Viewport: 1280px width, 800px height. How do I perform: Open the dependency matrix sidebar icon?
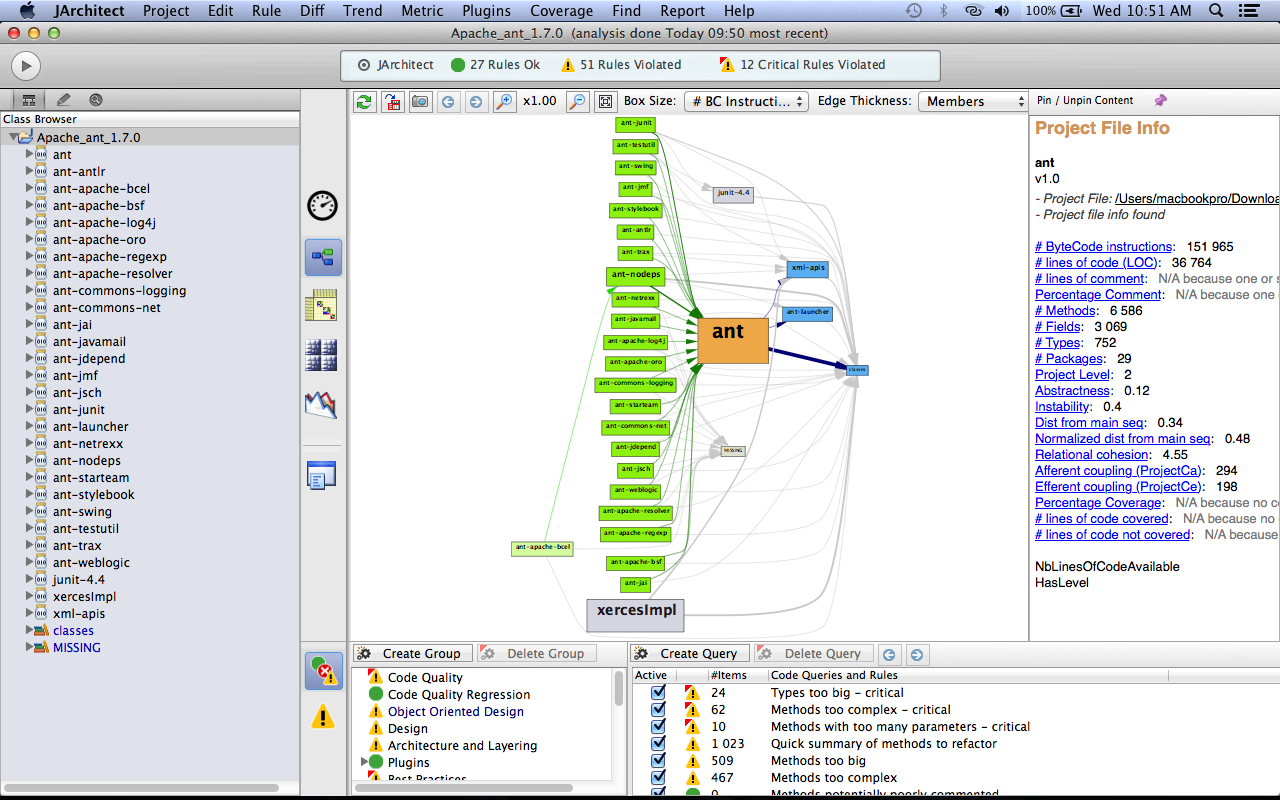point(321,305)
